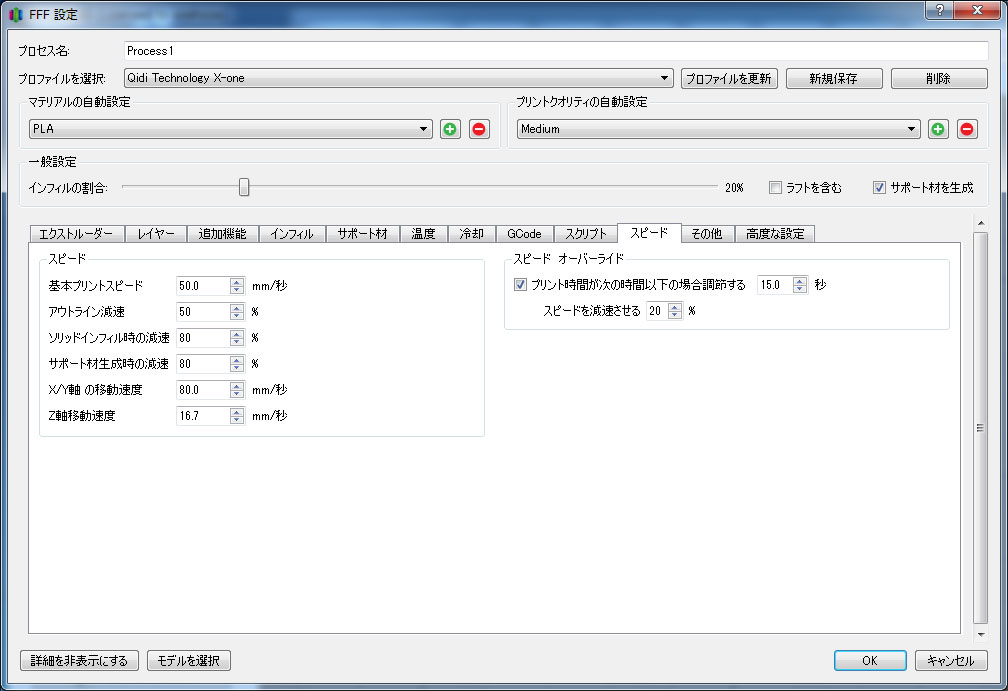Screen dimensions: 1008x691
Task: Click the help question mark in title bar
Action: coord(938,9)
